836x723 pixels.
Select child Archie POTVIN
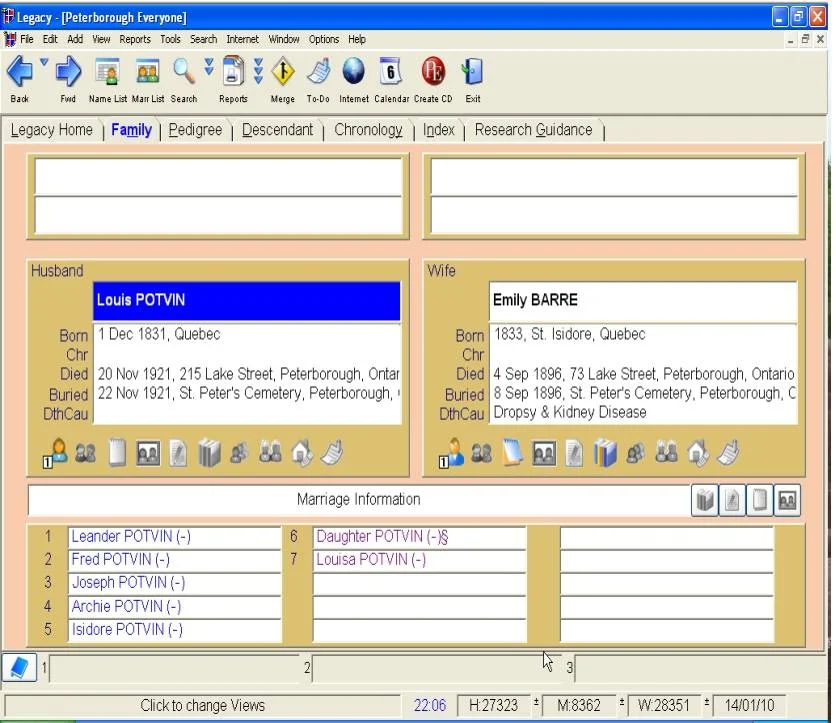pyautogui.click(x=174, y=606)
